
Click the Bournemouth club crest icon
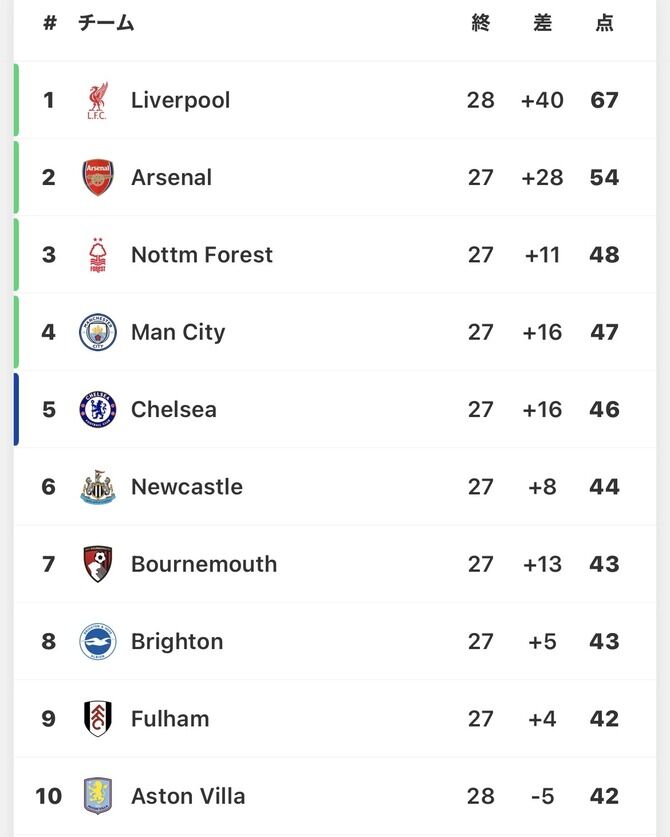pos(98,564)
